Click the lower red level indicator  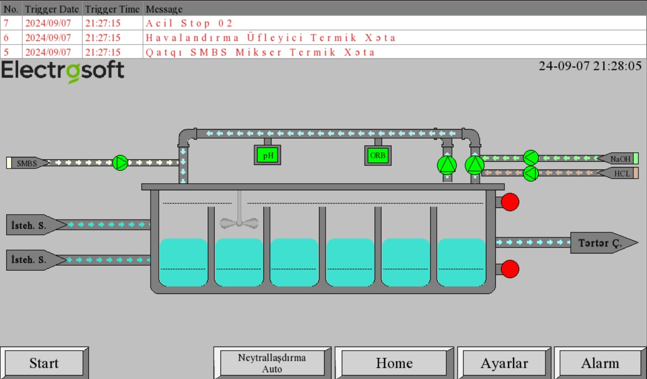coord(510,269)
